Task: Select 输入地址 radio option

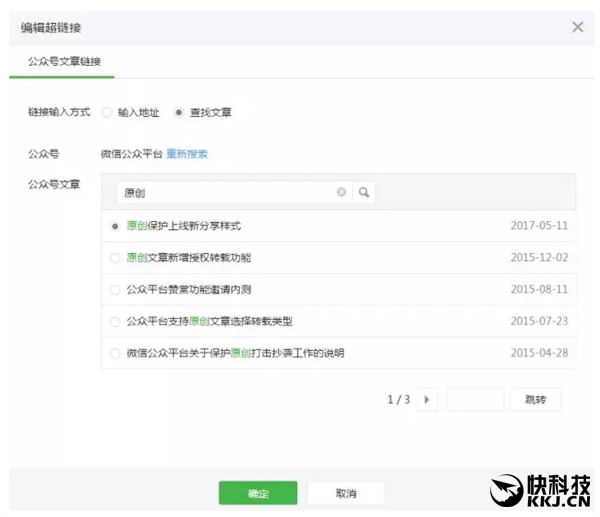Action: point(108,113)
